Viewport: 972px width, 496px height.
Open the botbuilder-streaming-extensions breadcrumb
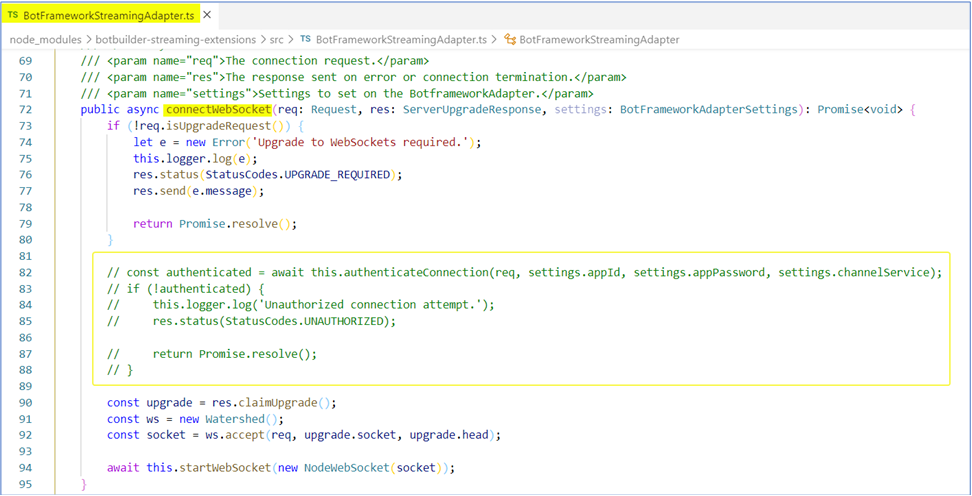click(175, 40)
